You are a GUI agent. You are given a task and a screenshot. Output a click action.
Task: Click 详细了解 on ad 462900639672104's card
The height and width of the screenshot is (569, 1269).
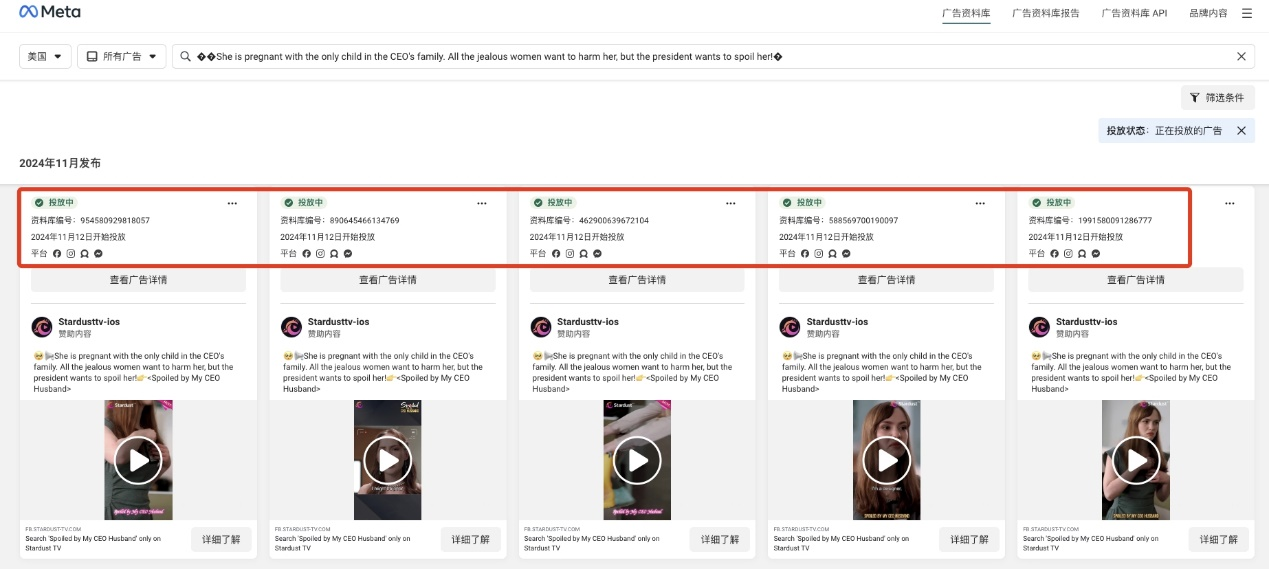point(720,540)
